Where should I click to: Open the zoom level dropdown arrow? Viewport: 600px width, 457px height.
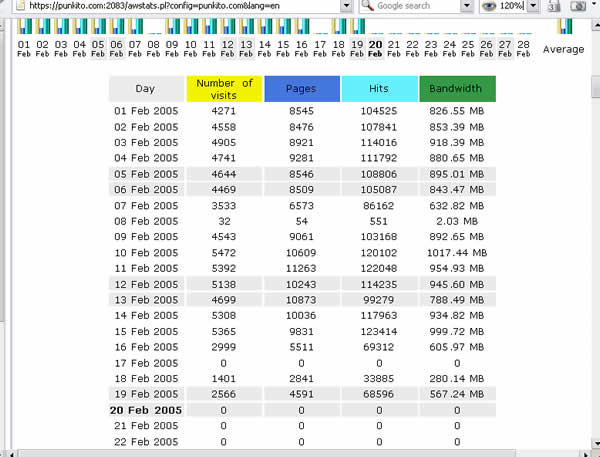533,6
